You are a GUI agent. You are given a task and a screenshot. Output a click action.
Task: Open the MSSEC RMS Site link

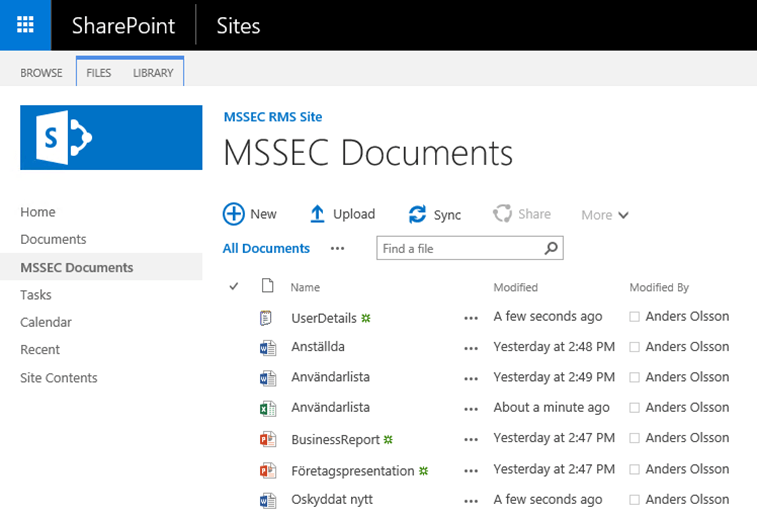(272, 117)
